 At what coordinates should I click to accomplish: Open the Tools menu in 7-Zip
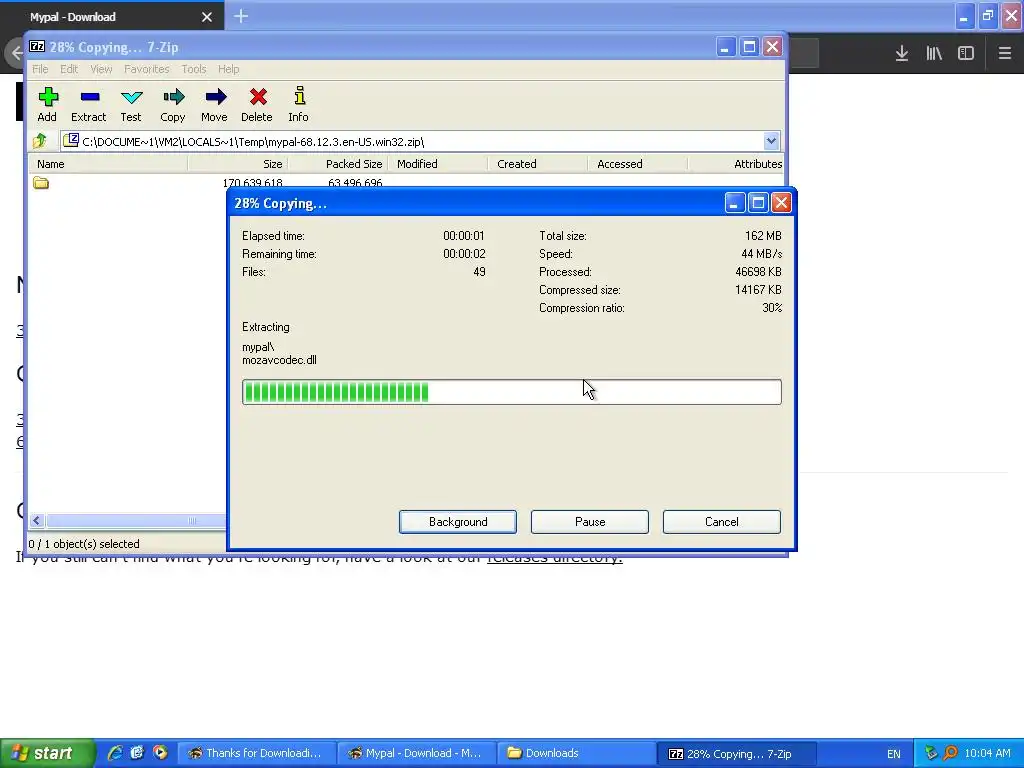coord(193,69)
